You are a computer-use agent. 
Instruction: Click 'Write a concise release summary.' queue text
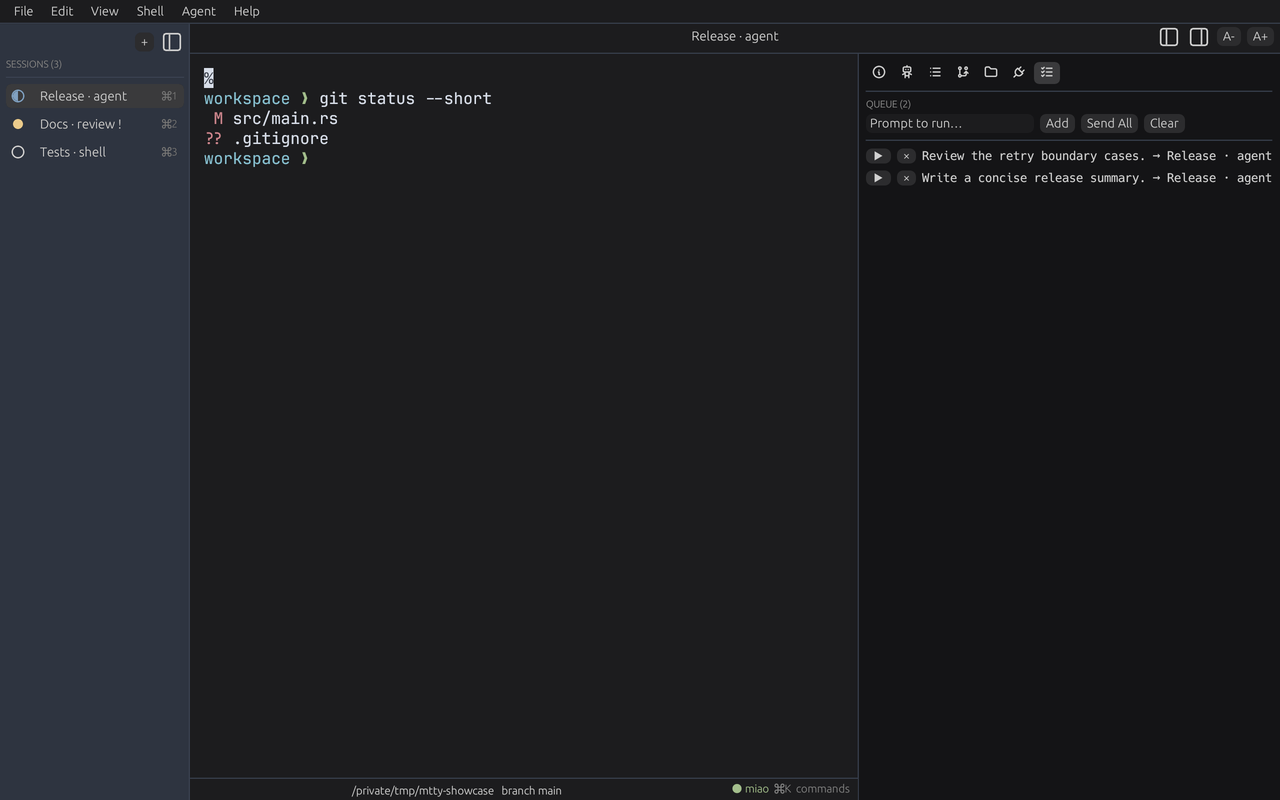coord(1033,178)
